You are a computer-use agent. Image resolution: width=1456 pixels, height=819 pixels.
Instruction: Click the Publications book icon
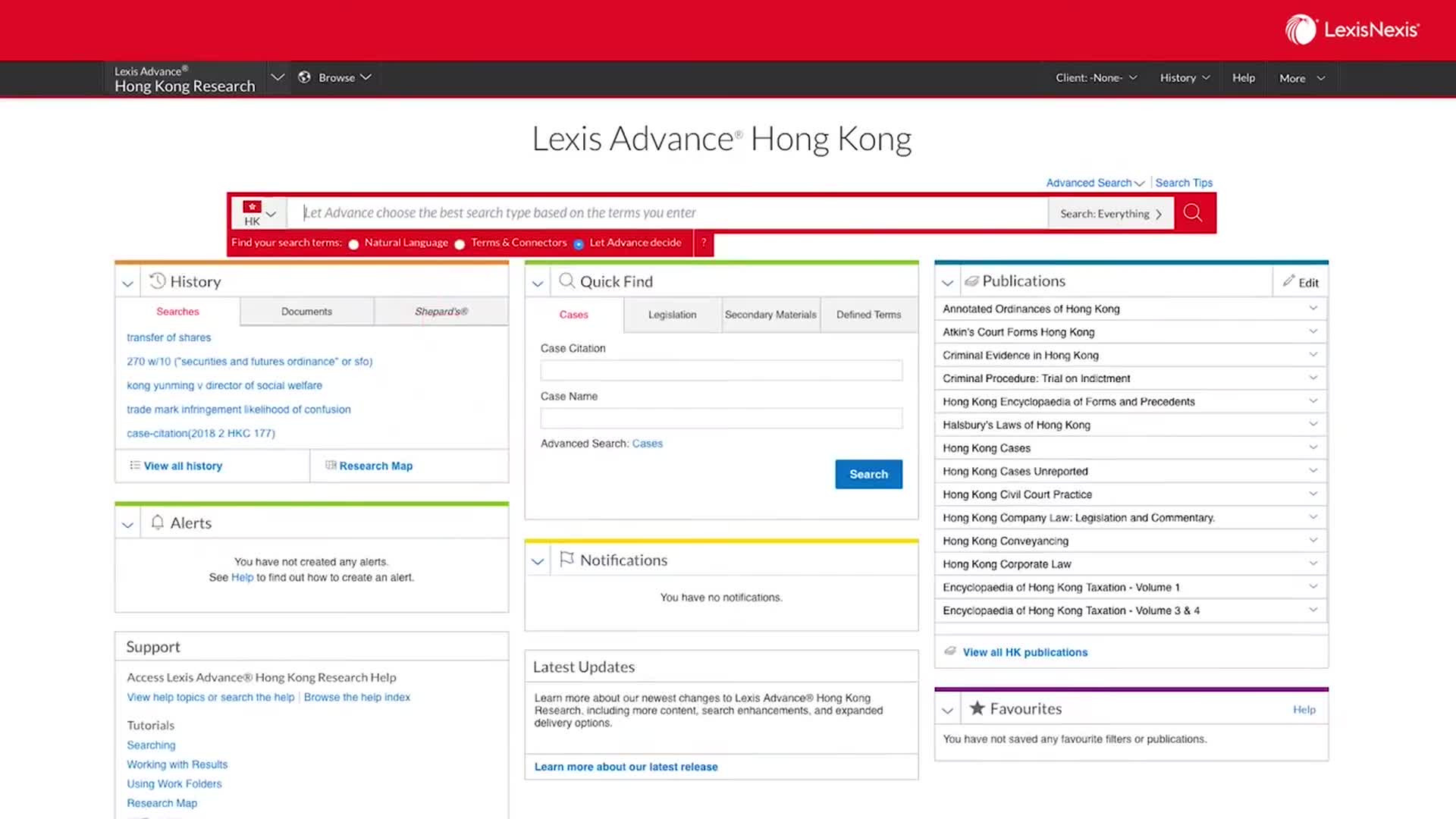click(971, 281)
